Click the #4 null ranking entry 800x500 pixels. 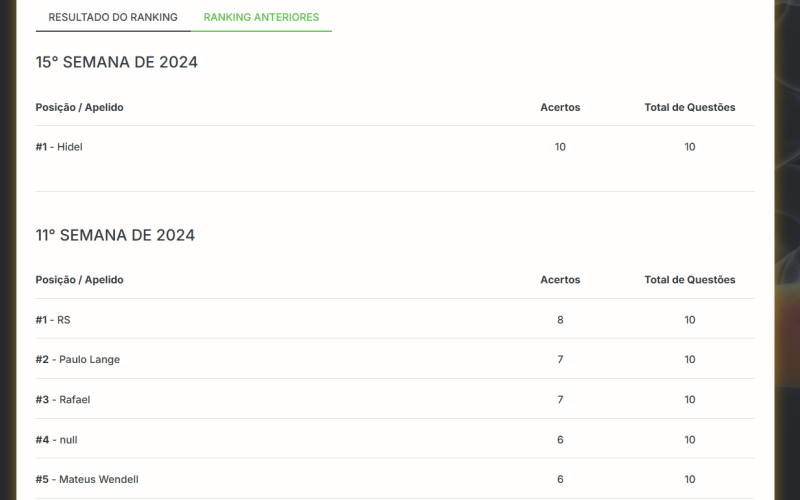pos(57,440)
